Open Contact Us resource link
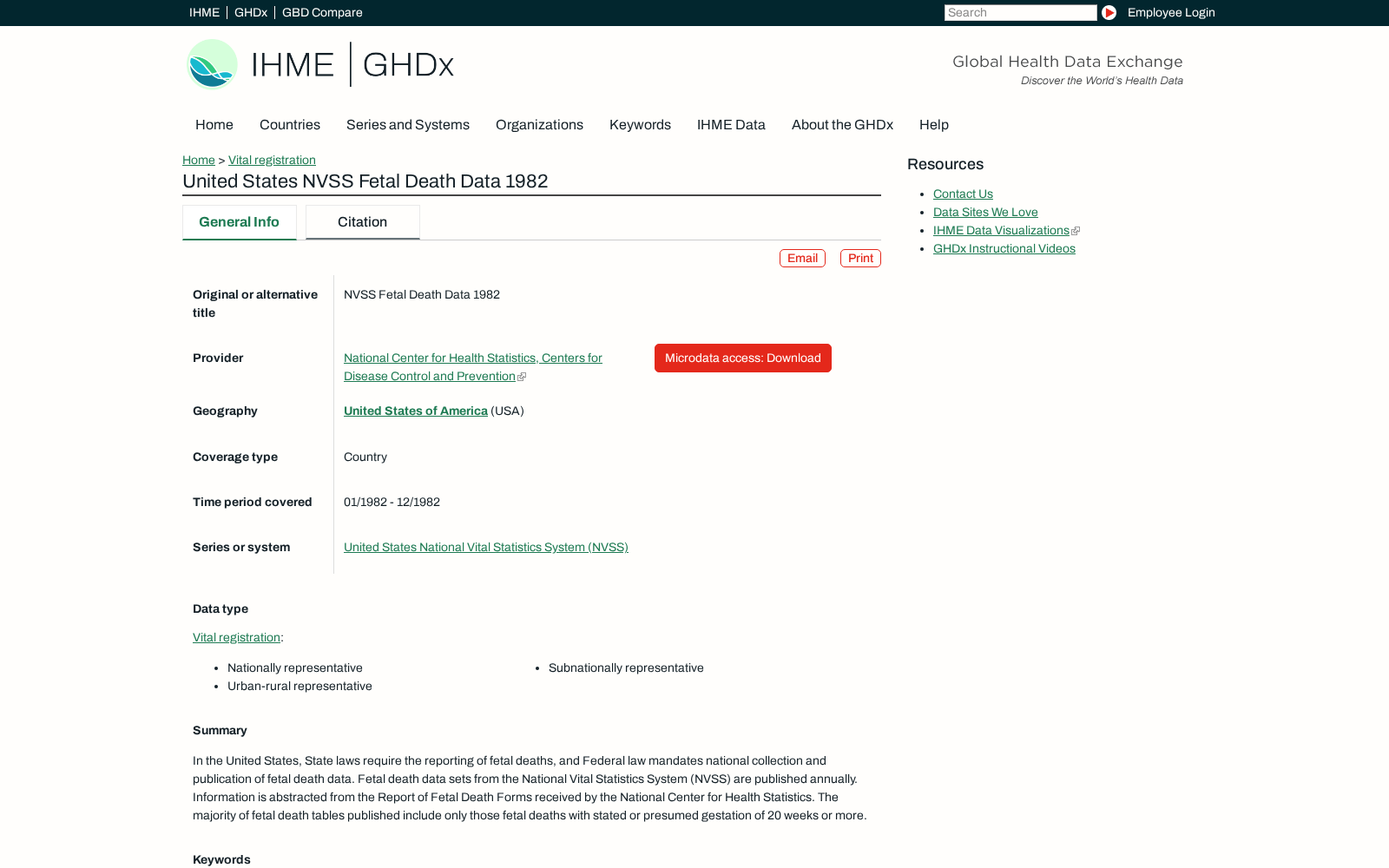The image size is (1389, 868). tap(963, 194)
